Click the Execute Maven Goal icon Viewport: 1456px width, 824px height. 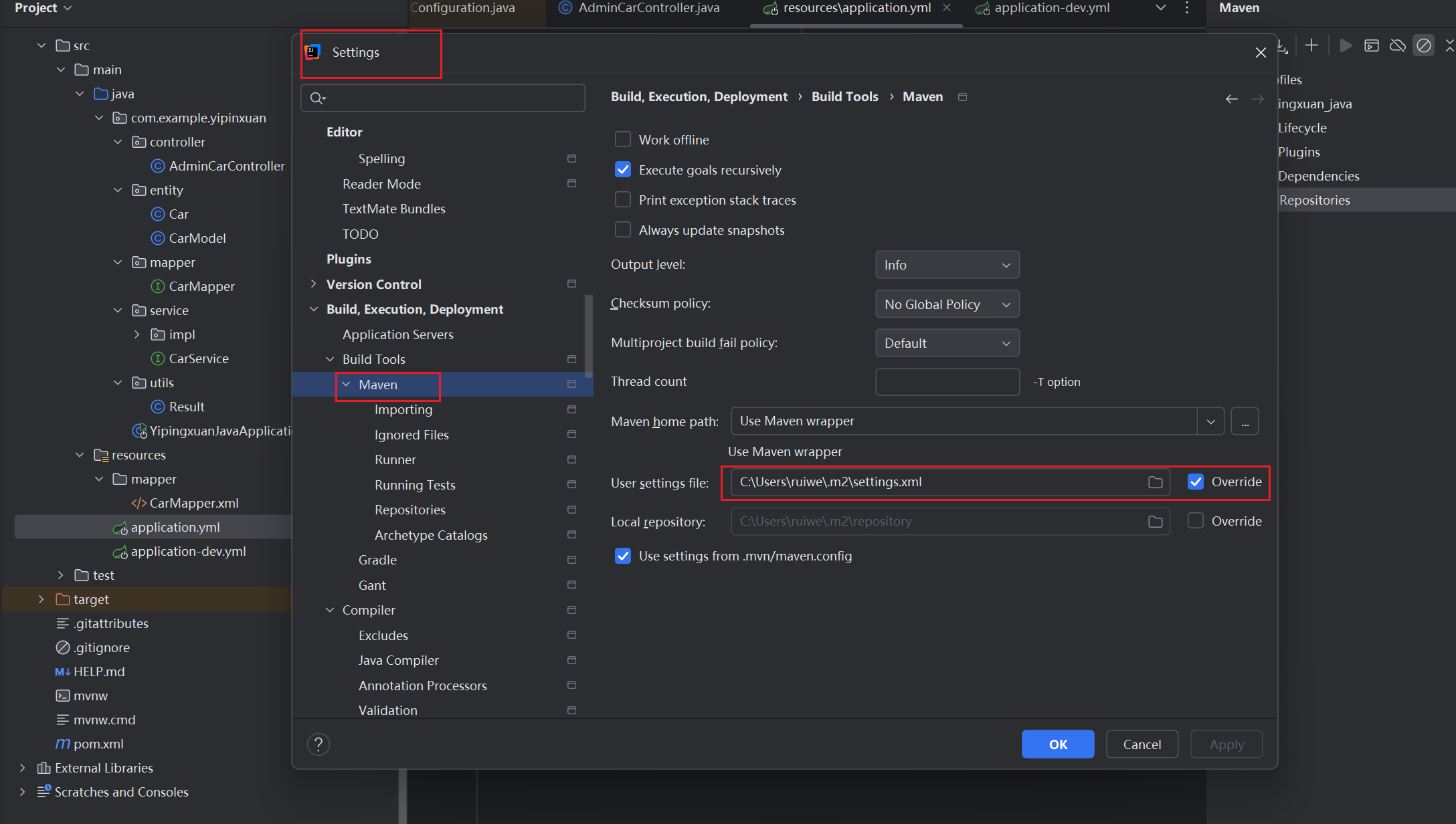pyautogui.click(x=1372, y=45)
